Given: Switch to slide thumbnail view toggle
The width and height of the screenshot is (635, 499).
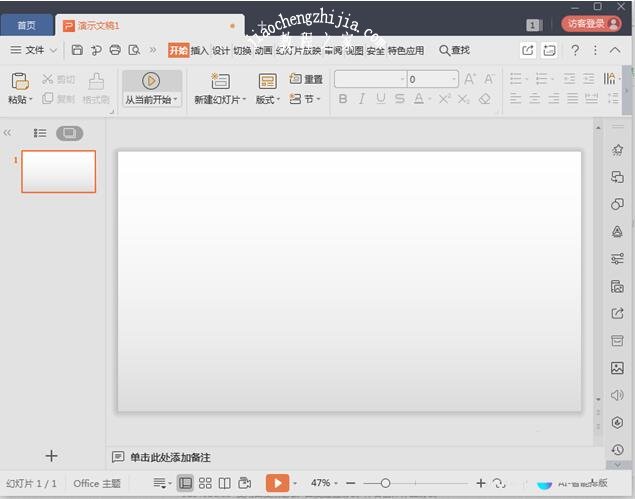Looking at the screenshot, I should click(70, 133).
